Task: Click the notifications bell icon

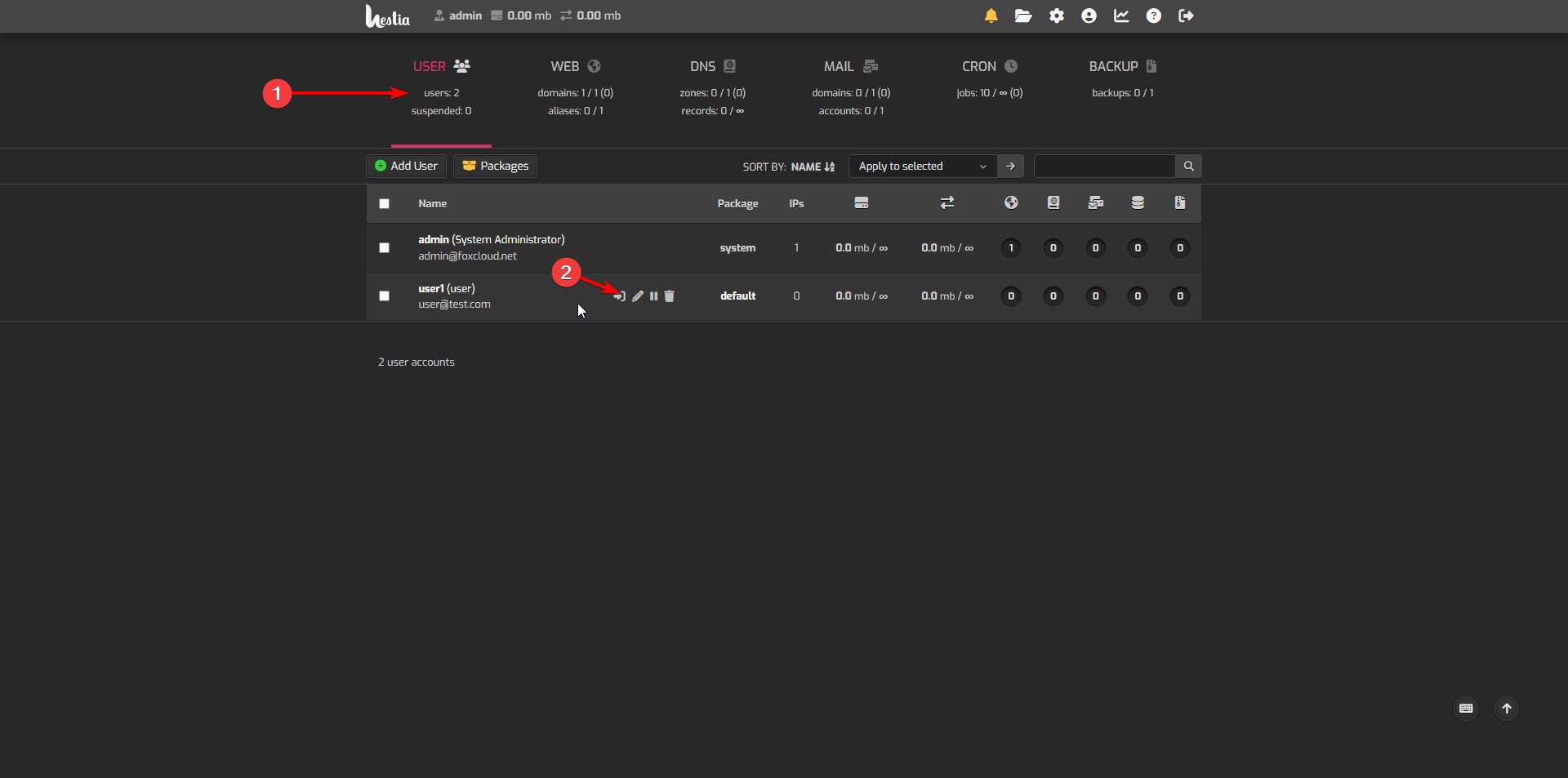Action: tap(991, 16)
